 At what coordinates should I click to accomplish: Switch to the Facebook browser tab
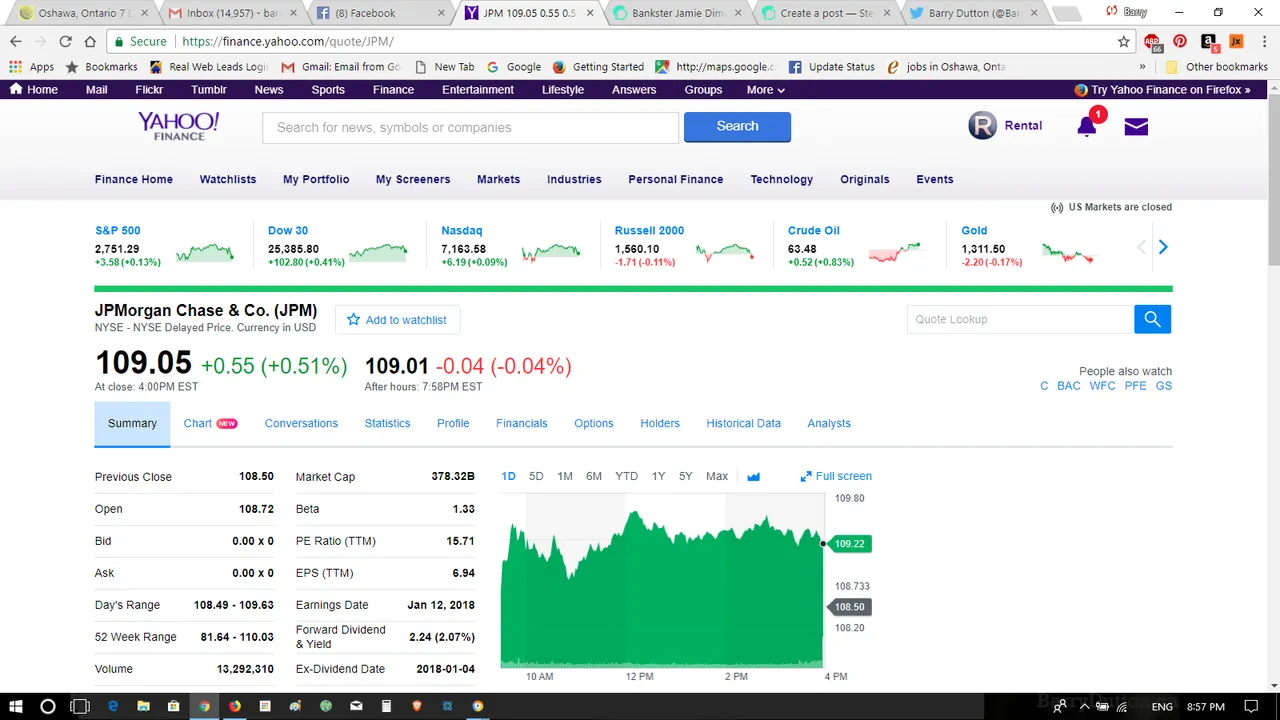click(380, 13)
